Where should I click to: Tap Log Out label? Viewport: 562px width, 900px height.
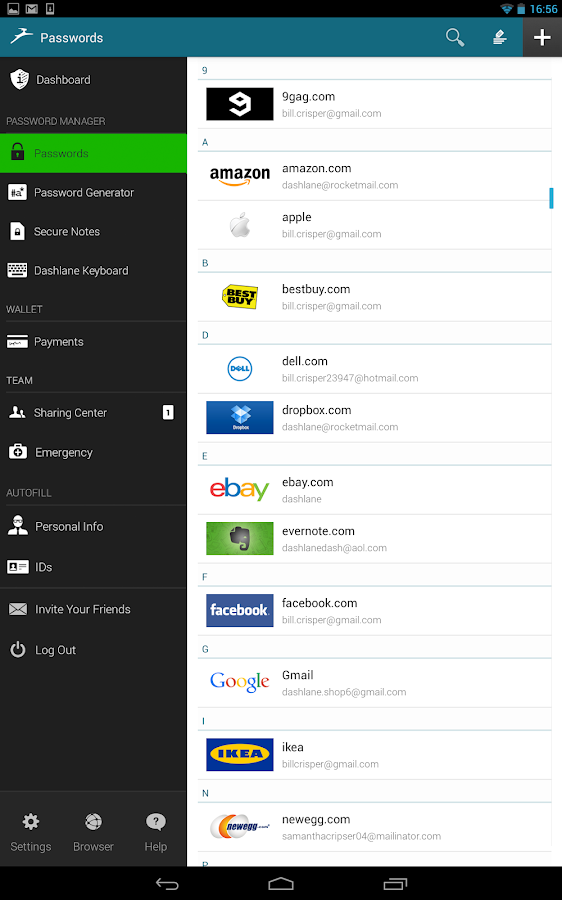[55, 650]
